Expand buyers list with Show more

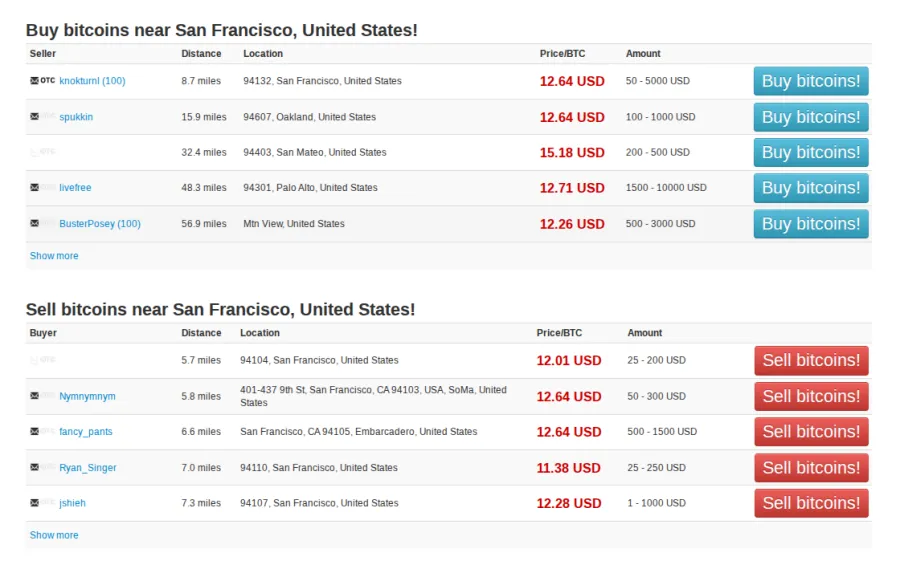(x=54, y=535)
